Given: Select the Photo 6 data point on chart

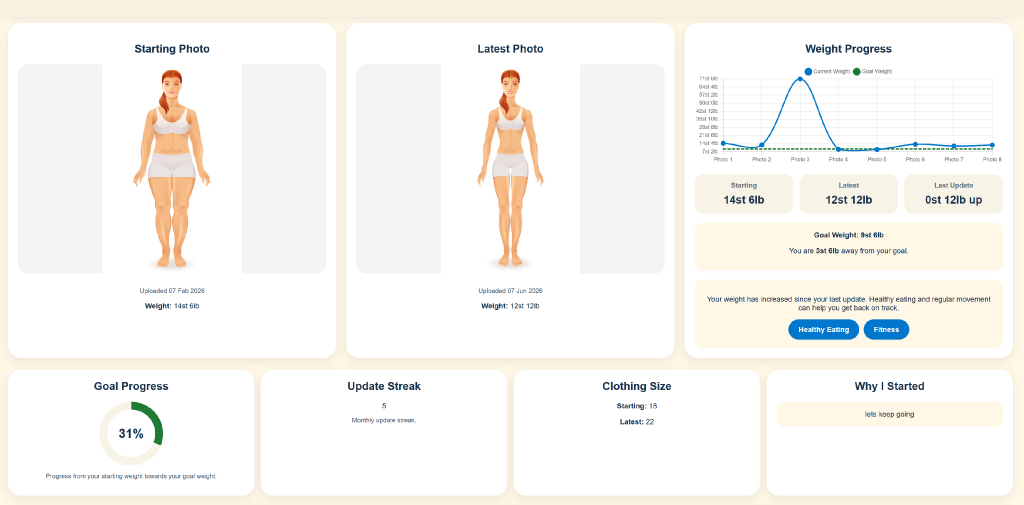Looking at the screenshot, I should (x=915, y=144).
